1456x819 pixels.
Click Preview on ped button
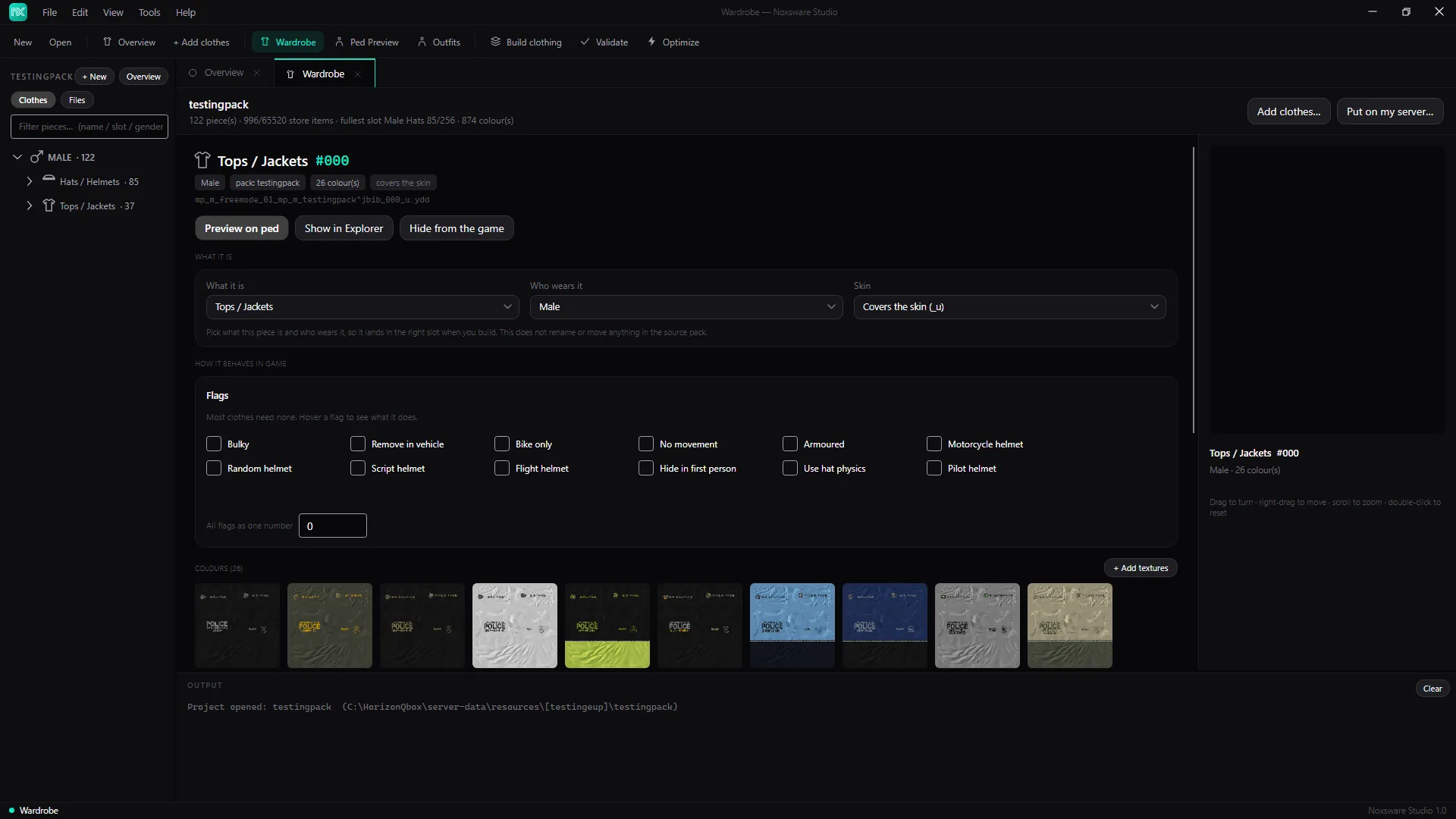point(242,228)
